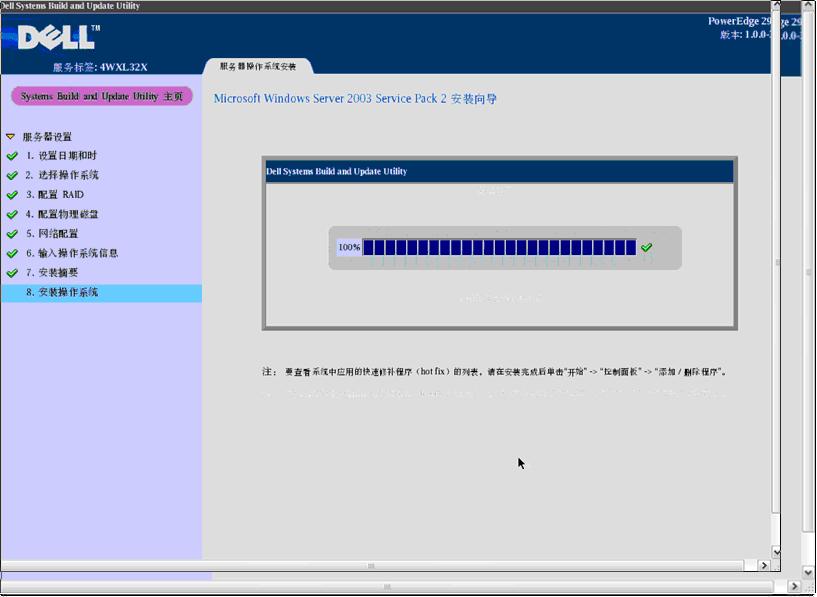Click Microsoft Windows Server 2003 Service Pack 2 heading
The height and width of the screenshot is (597, 817).
click(355, 98)
